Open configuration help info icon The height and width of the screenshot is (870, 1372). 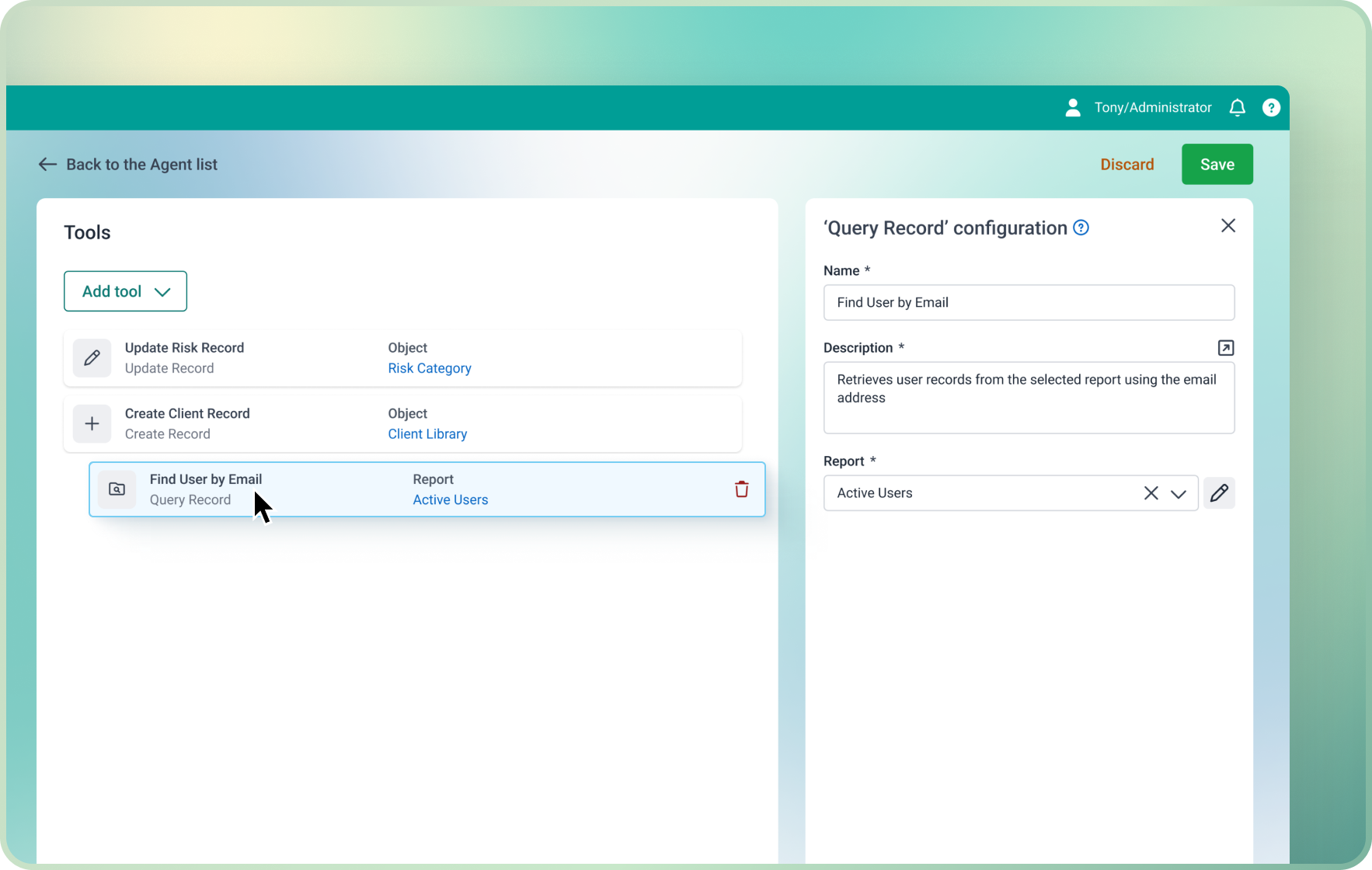[x=1081, y=228]
